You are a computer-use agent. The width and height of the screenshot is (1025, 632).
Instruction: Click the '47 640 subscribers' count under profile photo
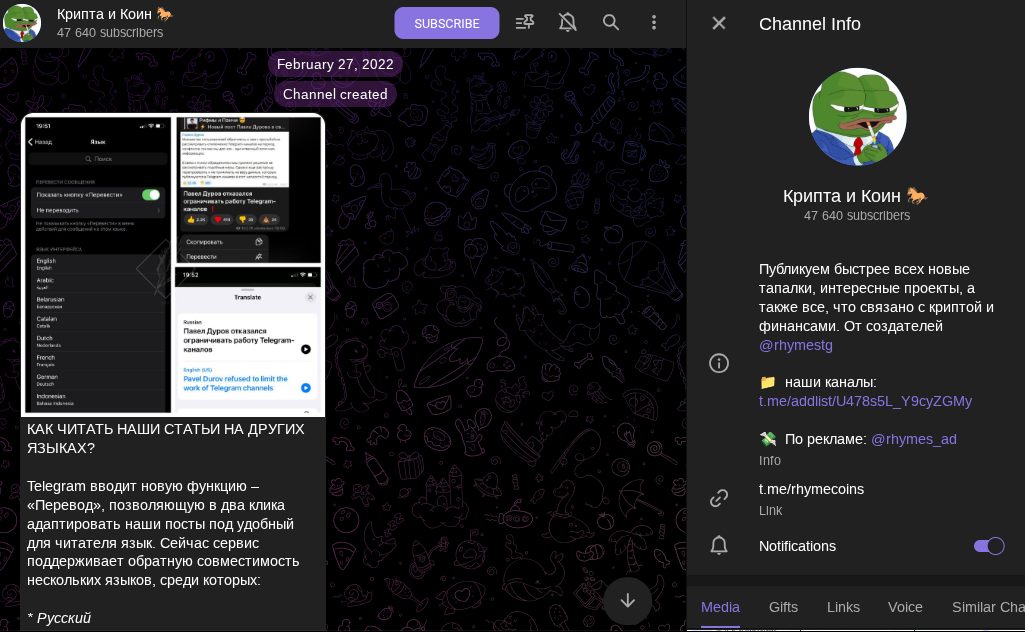click(856, 216)
